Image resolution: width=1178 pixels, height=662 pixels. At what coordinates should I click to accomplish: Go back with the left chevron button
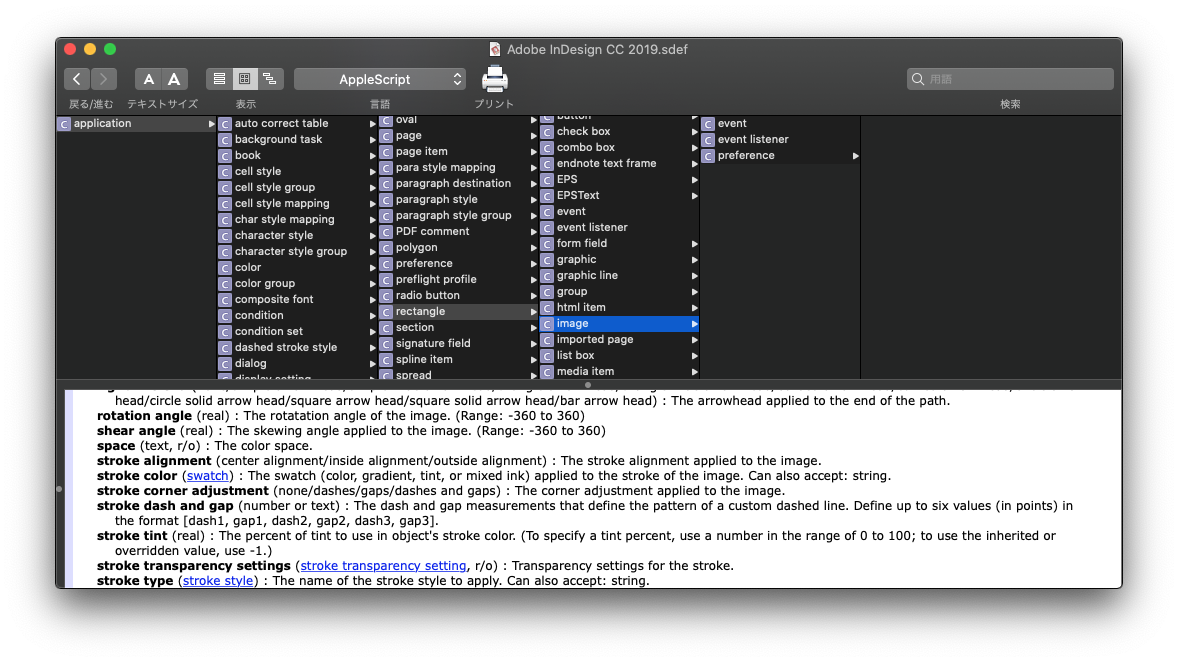tap(77, 79)
